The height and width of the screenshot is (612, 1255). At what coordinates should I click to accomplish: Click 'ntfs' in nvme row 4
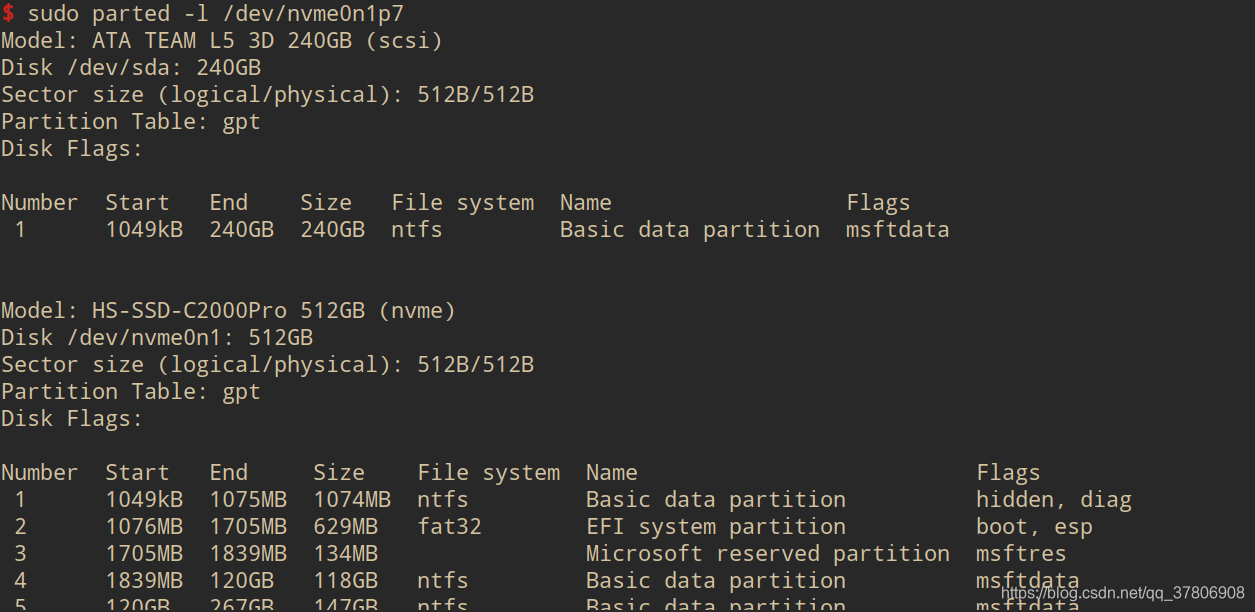tap(443, 581)
